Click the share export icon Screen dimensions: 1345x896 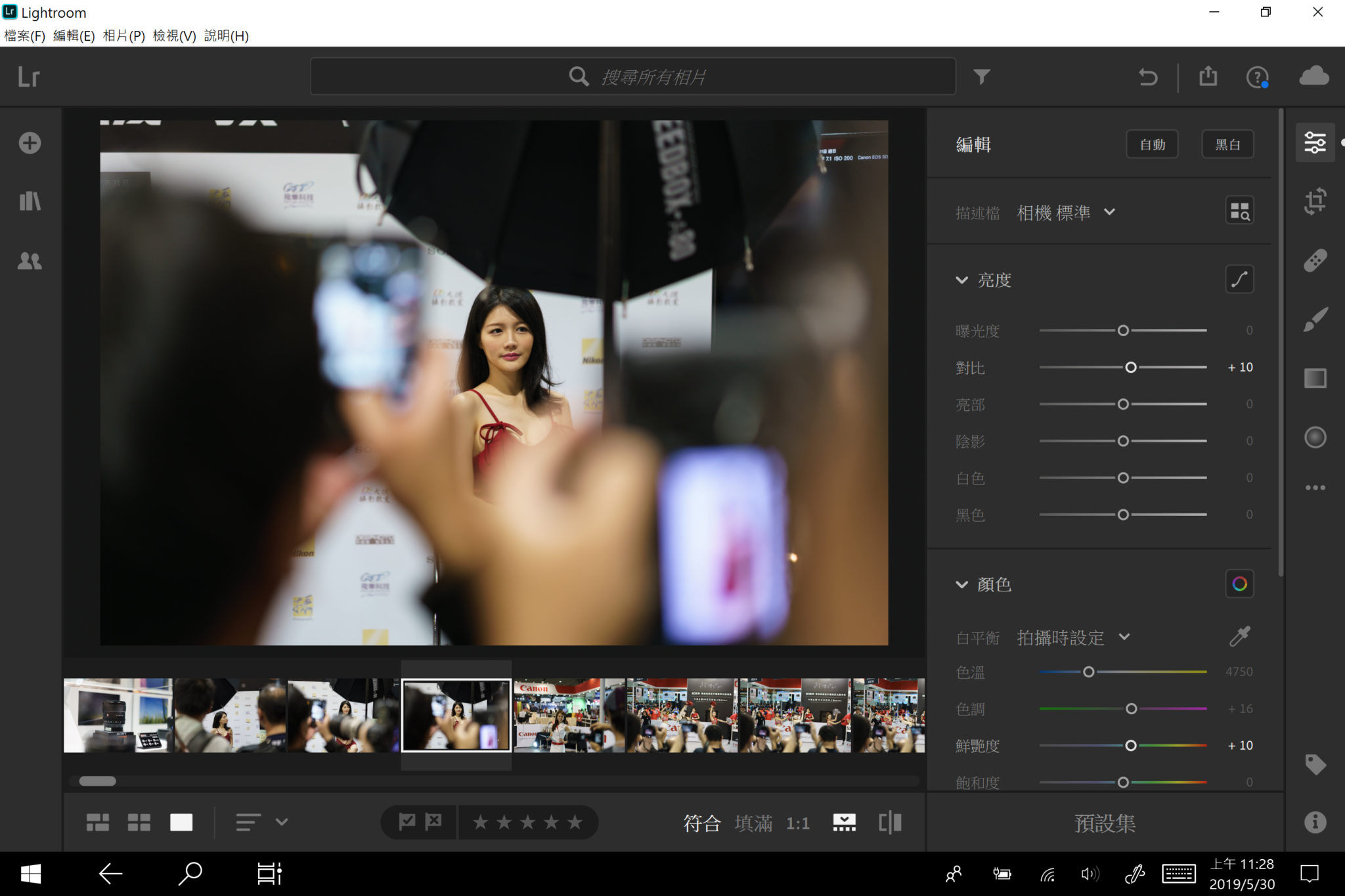coord(1208,76)
